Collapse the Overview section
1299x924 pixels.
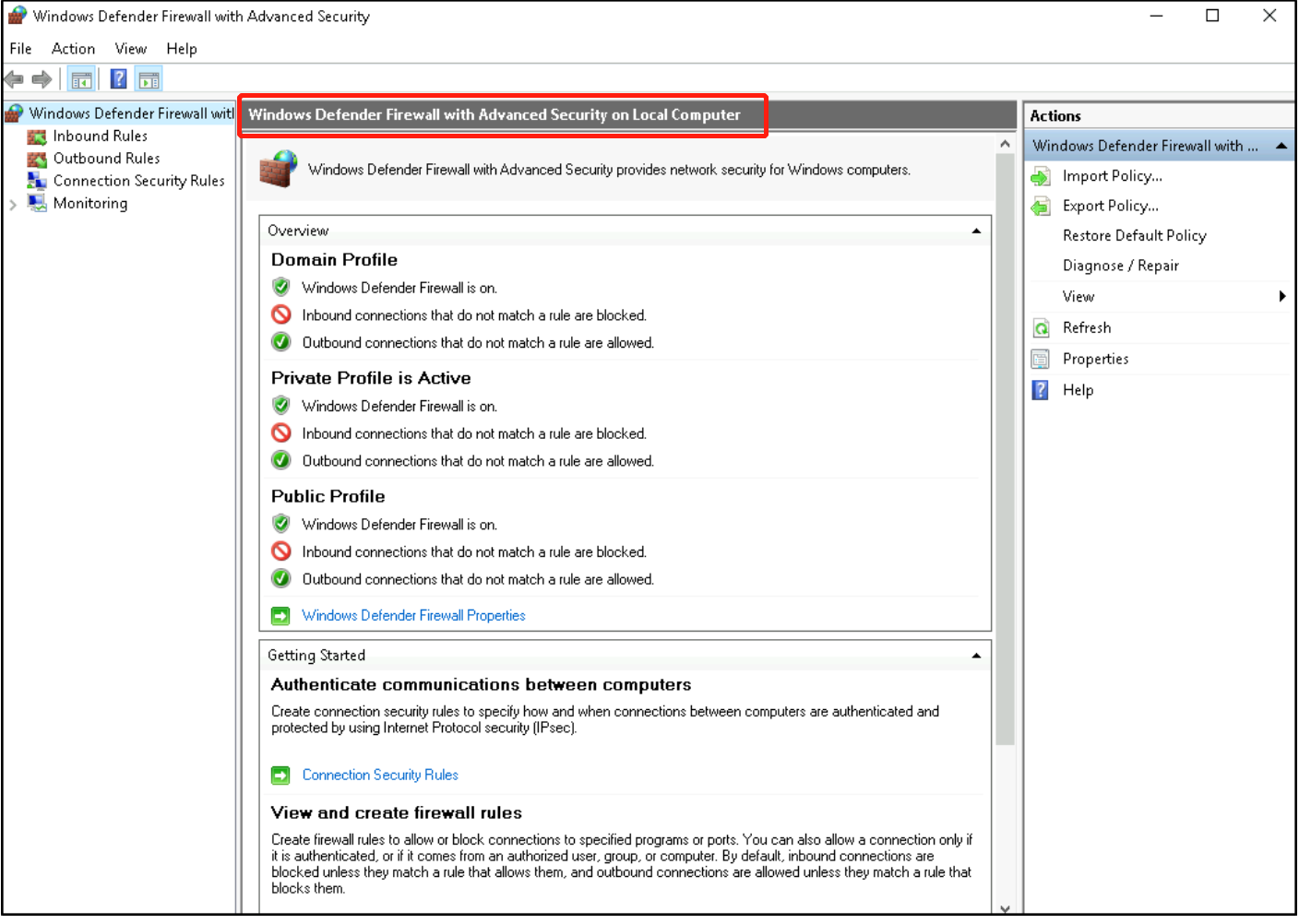pos(976,231)
